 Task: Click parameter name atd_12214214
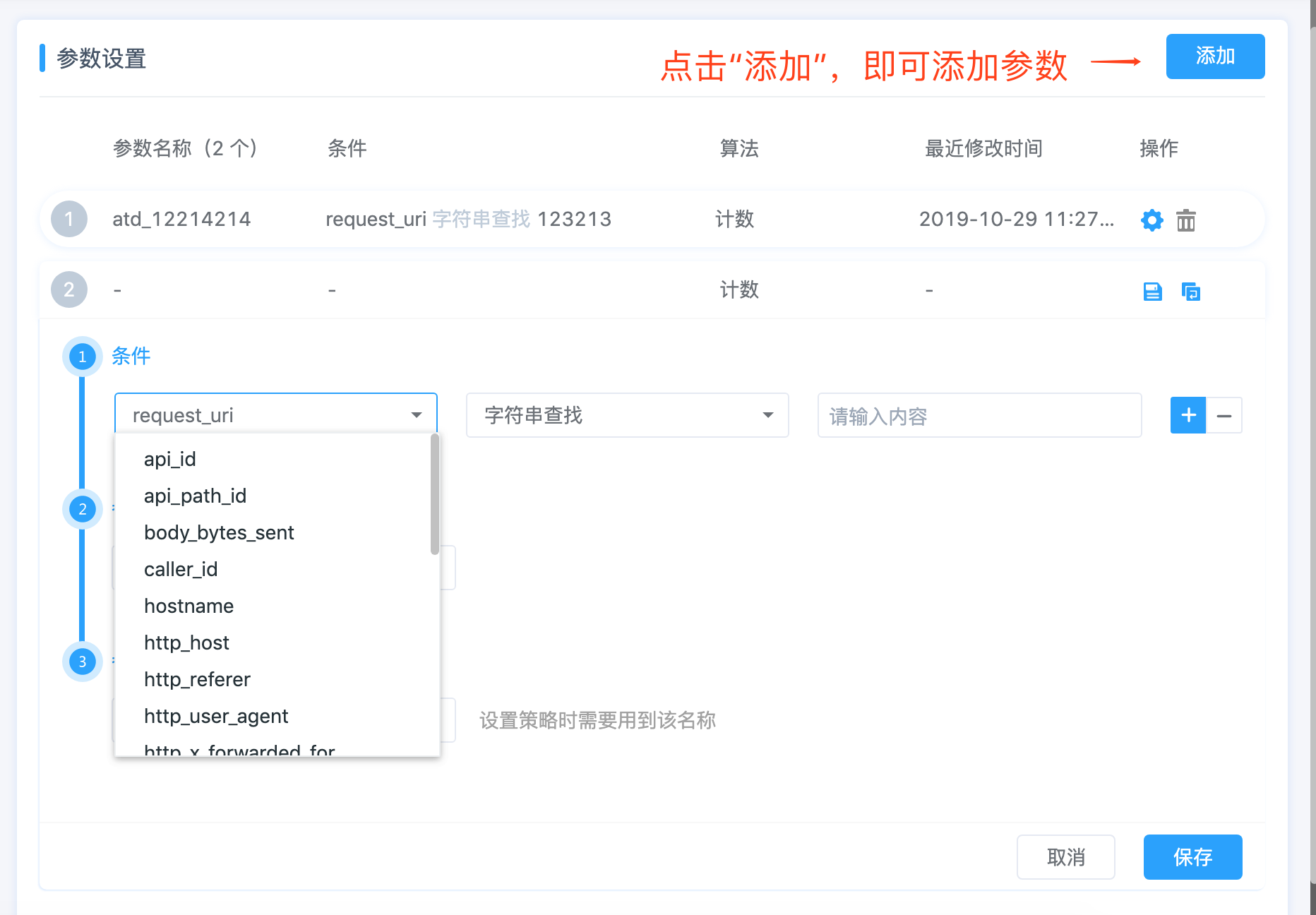point(181,219)
